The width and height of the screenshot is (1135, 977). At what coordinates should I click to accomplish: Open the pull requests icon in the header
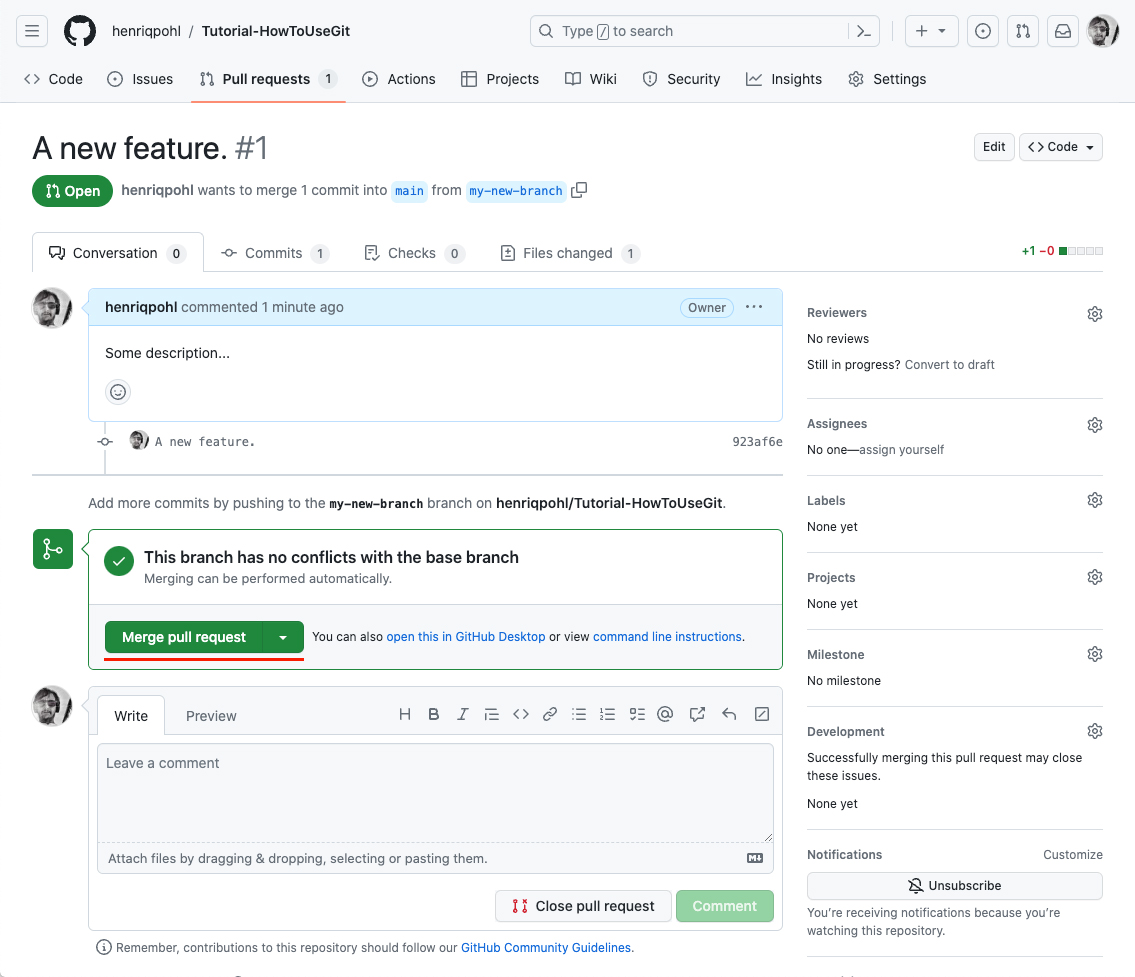click(1023, 31)
